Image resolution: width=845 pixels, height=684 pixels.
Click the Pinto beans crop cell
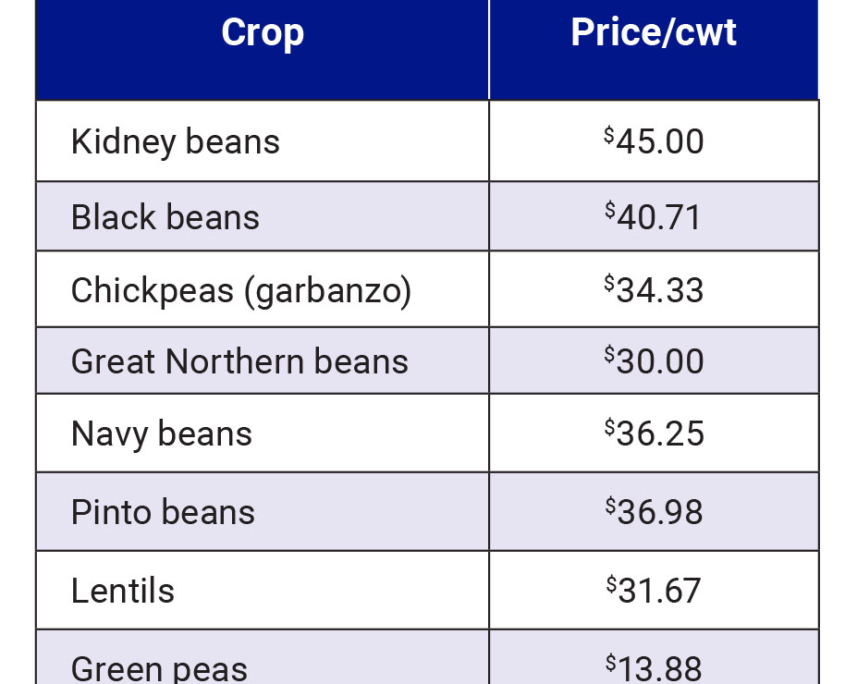point(163,512)
